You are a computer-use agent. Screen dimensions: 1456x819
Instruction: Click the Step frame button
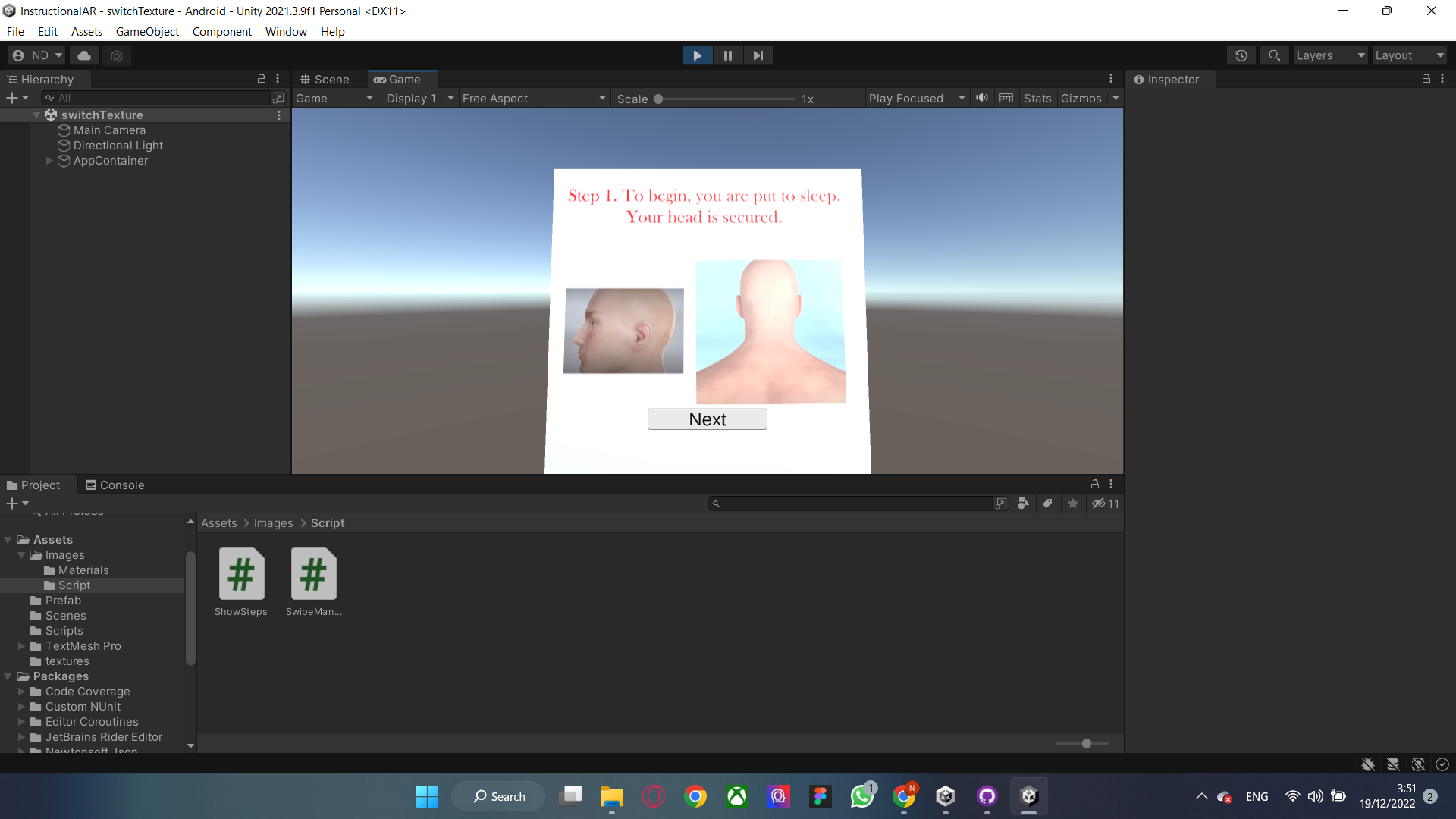(758, 55)
